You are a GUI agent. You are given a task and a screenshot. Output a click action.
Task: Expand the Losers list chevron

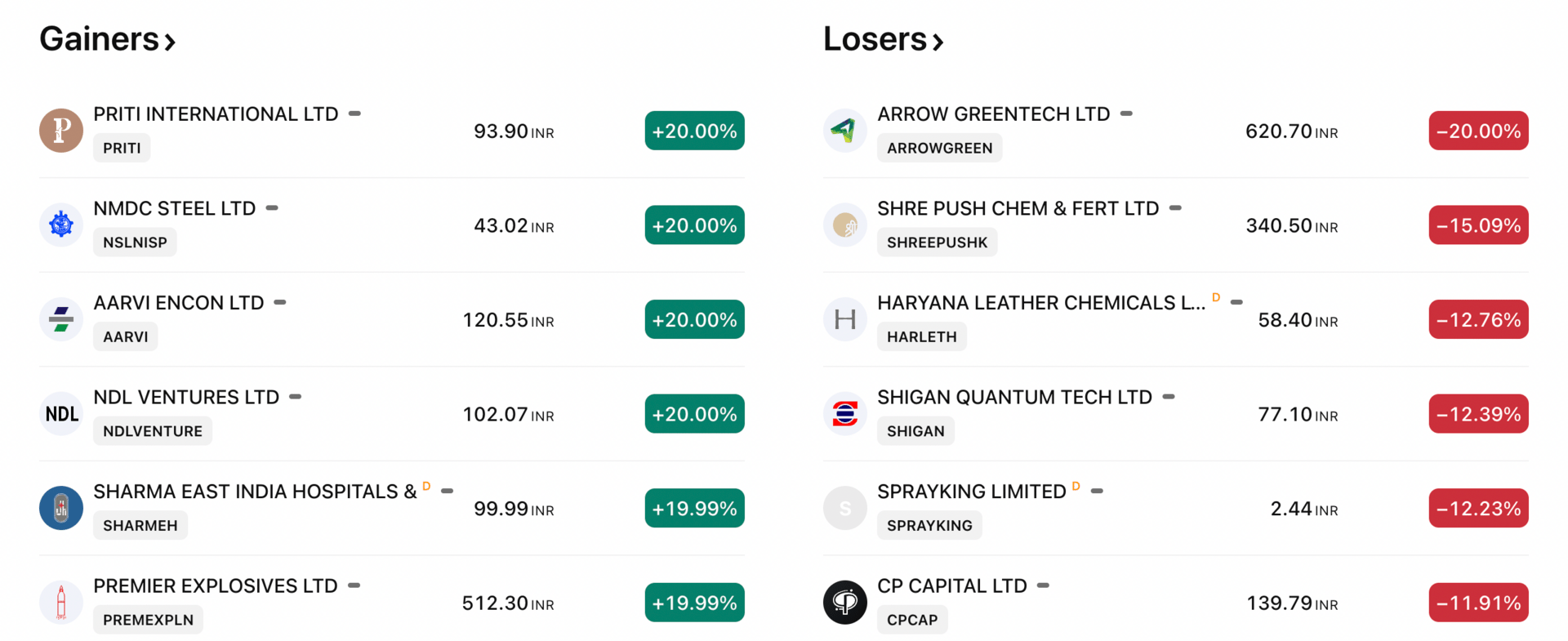(x=938, y=42)
